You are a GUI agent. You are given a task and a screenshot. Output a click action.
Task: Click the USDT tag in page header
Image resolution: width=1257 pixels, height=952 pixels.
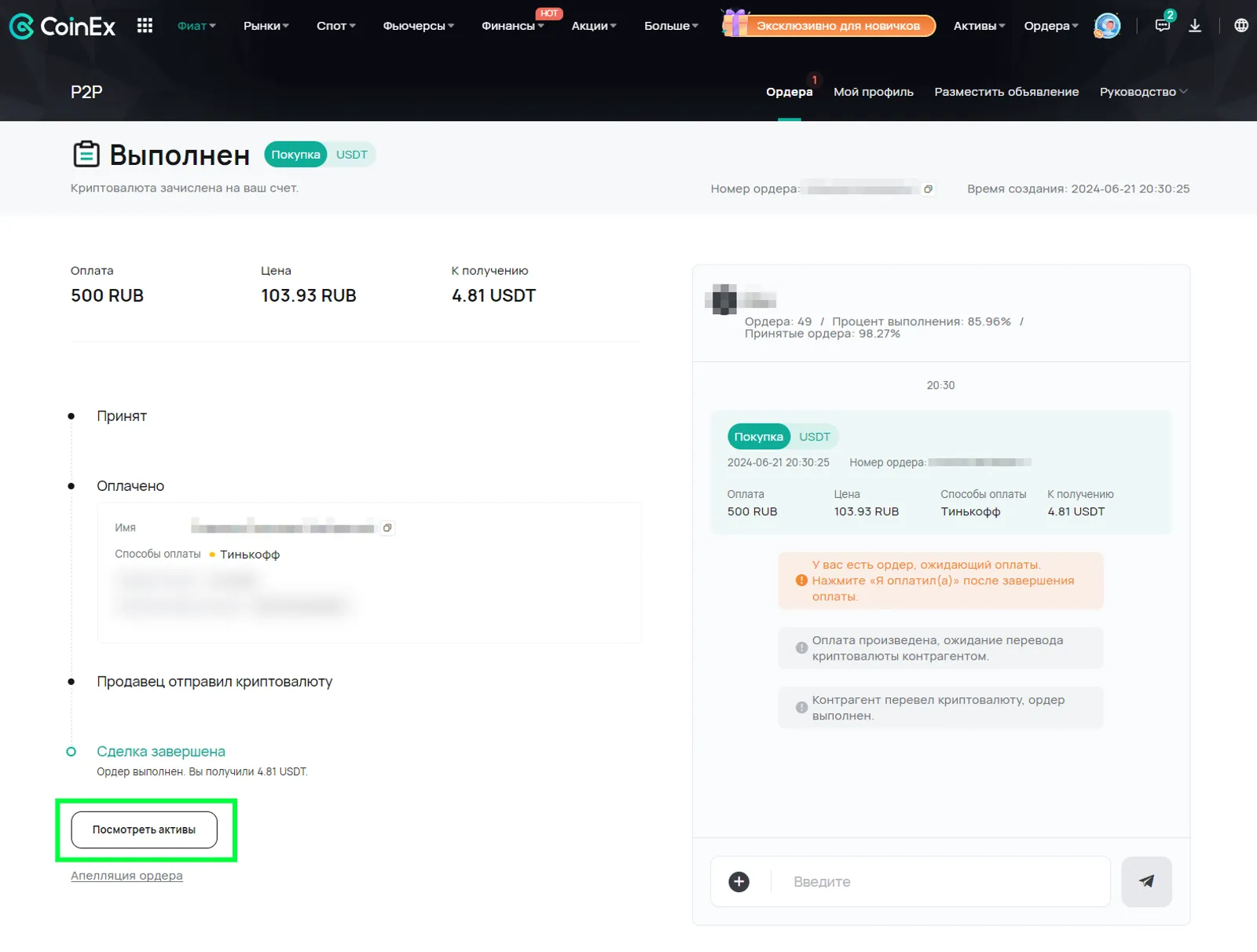point(351,155)
